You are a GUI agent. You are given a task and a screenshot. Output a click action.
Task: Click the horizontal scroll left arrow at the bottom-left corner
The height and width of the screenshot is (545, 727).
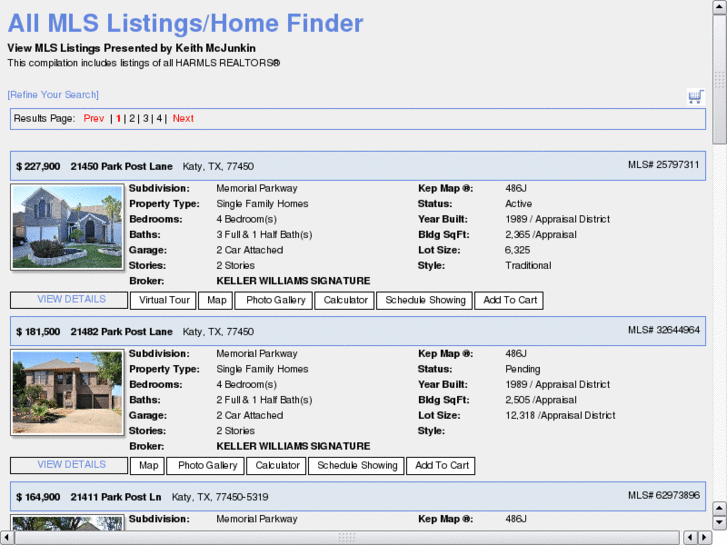click(6, 537)
